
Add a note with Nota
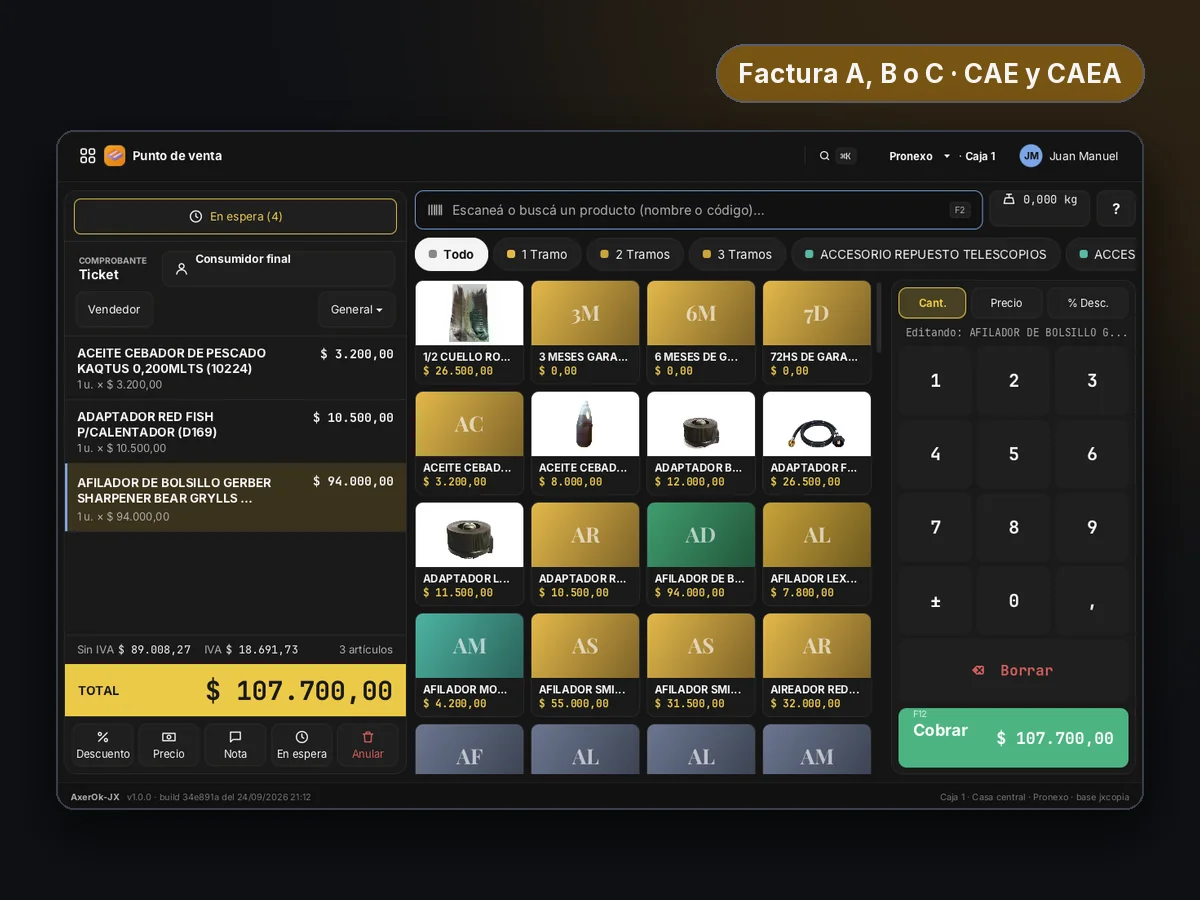[x=235, y=745]
